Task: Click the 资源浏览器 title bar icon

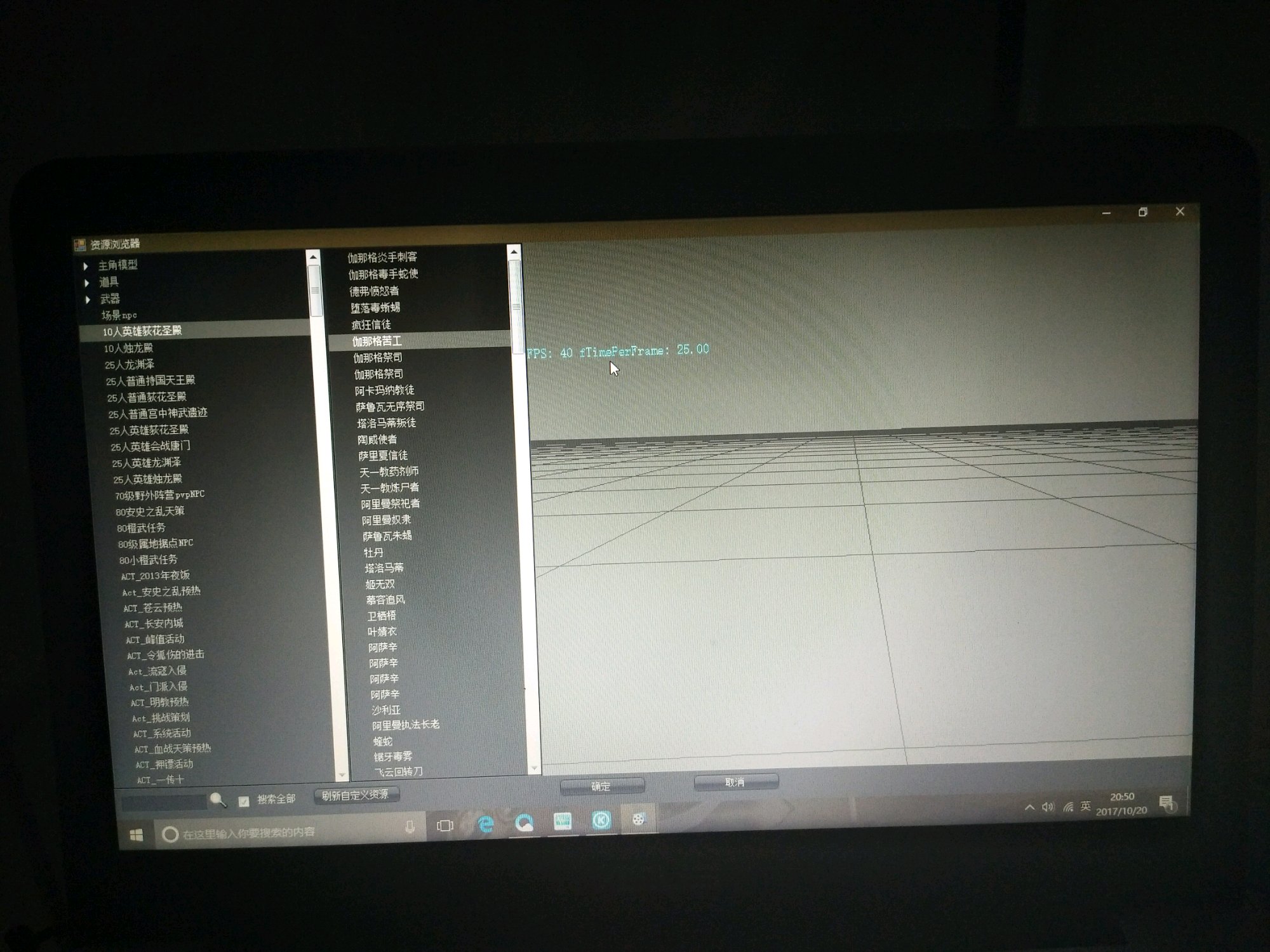Action: [x=80, y=244]
